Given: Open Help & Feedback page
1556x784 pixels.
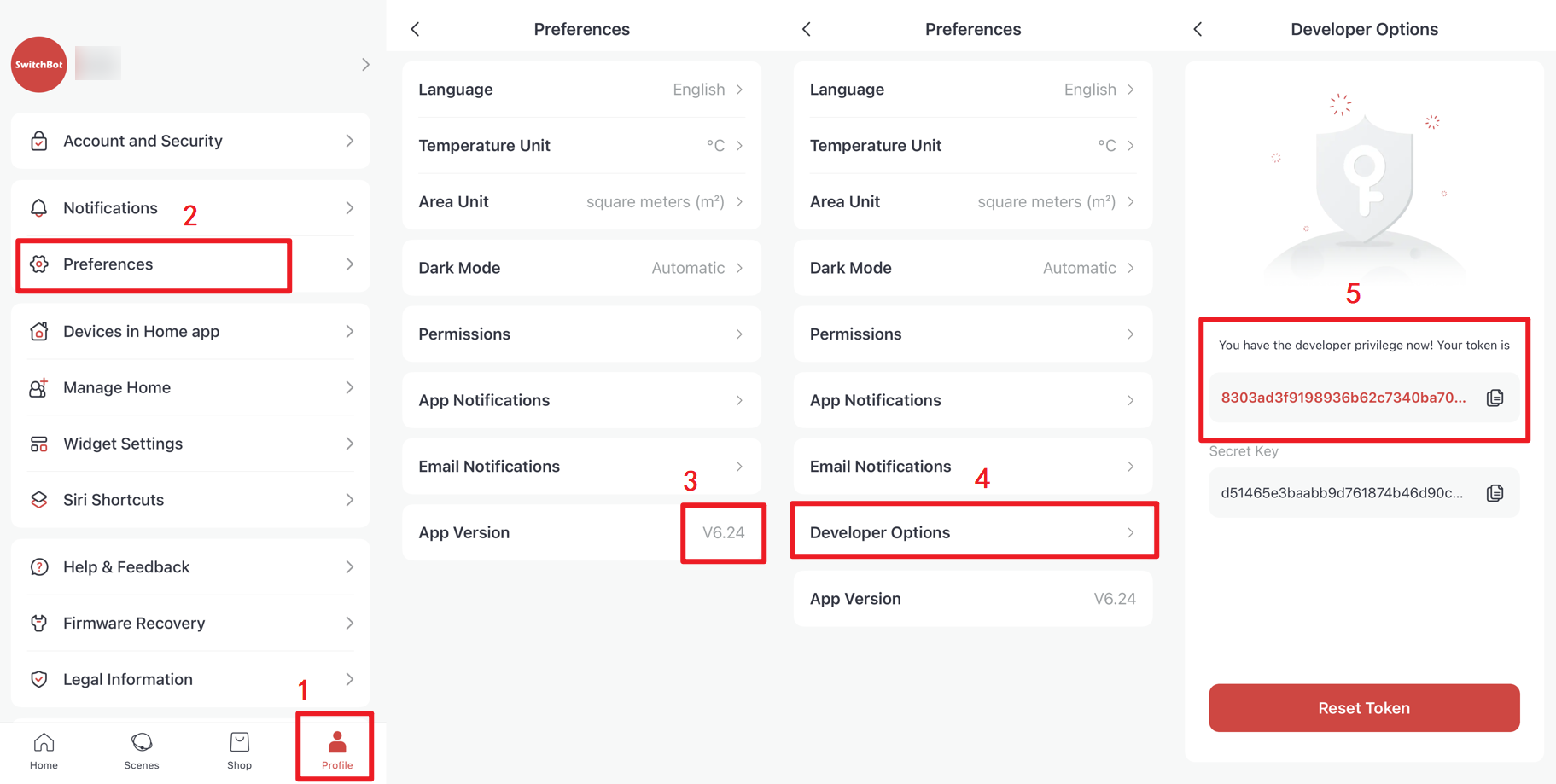Looking at the screenshot, I should 190,567.
